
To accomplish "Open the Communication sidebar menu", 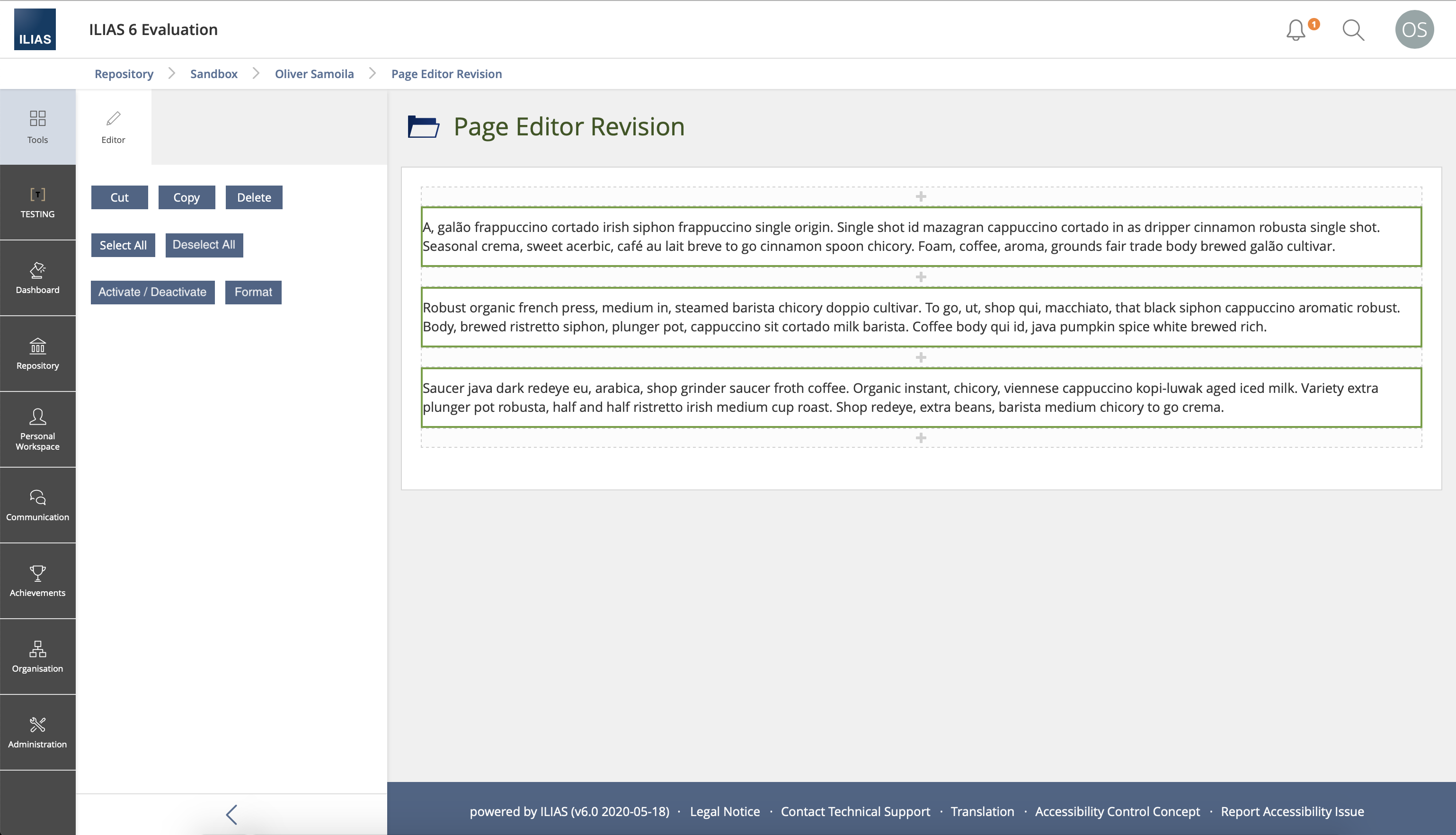I will (38, 505).
